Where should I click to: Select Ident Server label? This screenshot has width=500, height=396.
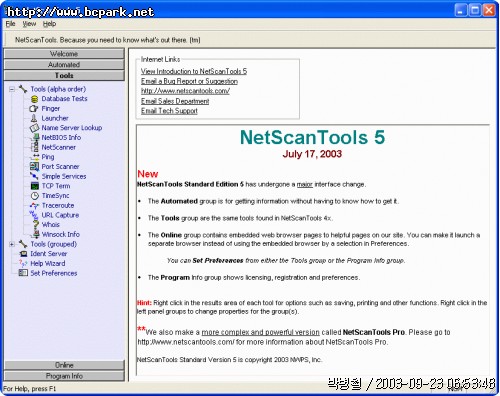49,254
